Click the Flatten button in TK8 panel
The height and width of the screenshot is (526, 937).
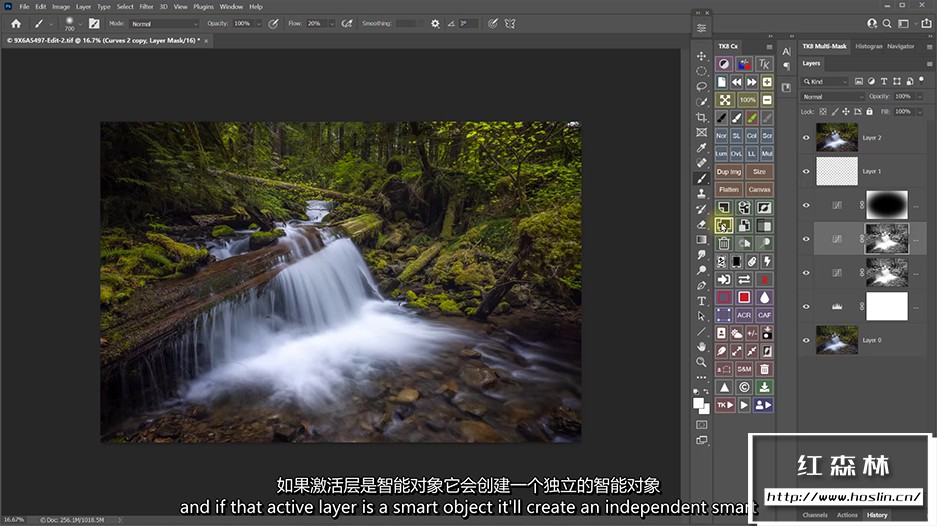coord(729,189)
